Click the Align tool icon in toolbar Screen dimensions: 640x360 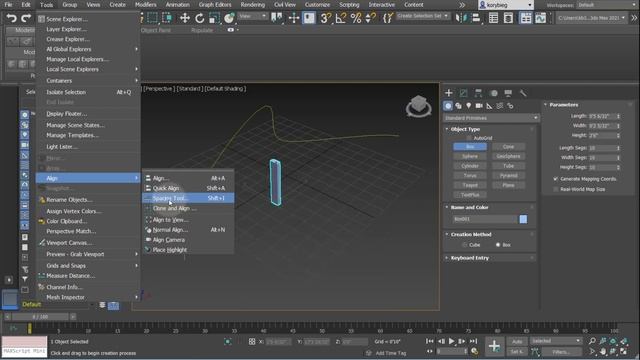click(x=476, y=18)
